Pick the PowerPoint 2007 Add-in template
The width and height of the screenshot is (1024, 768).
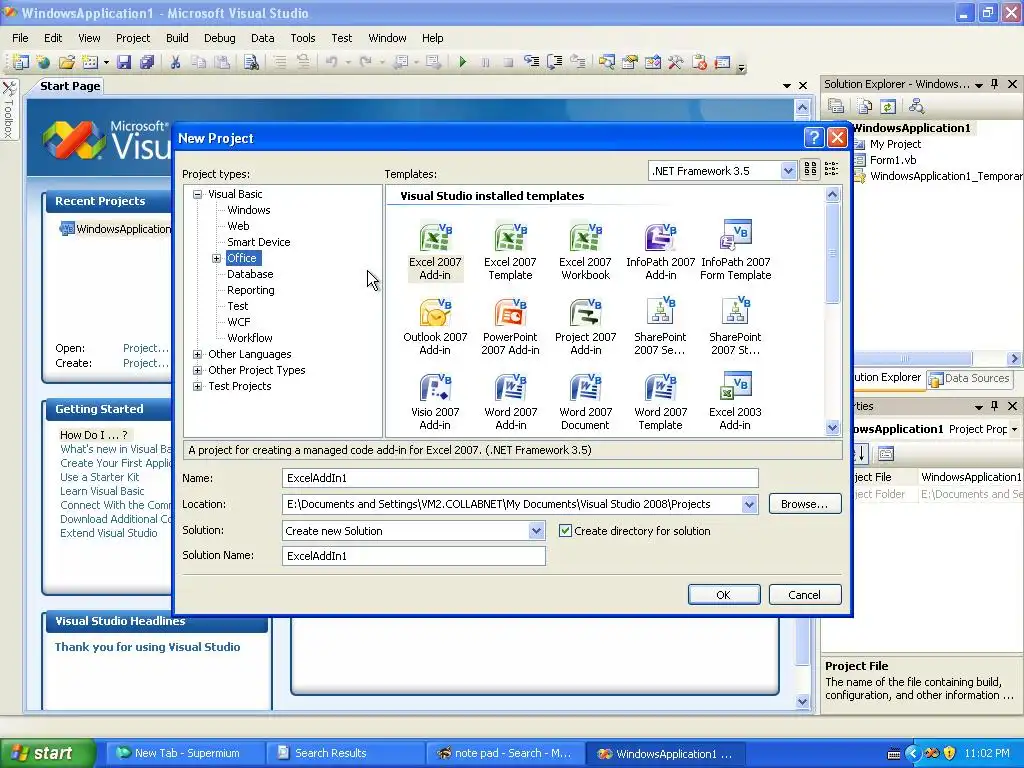(x=510, y=327)
